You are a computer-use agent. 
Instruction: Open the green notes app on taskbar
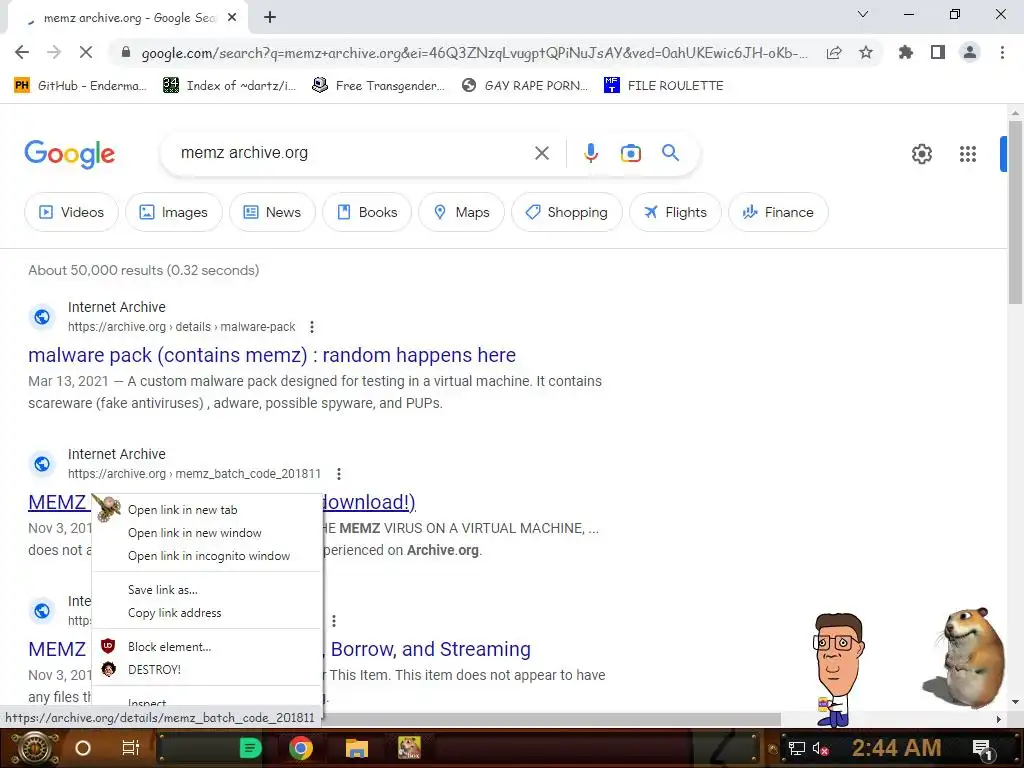[250, 748]
